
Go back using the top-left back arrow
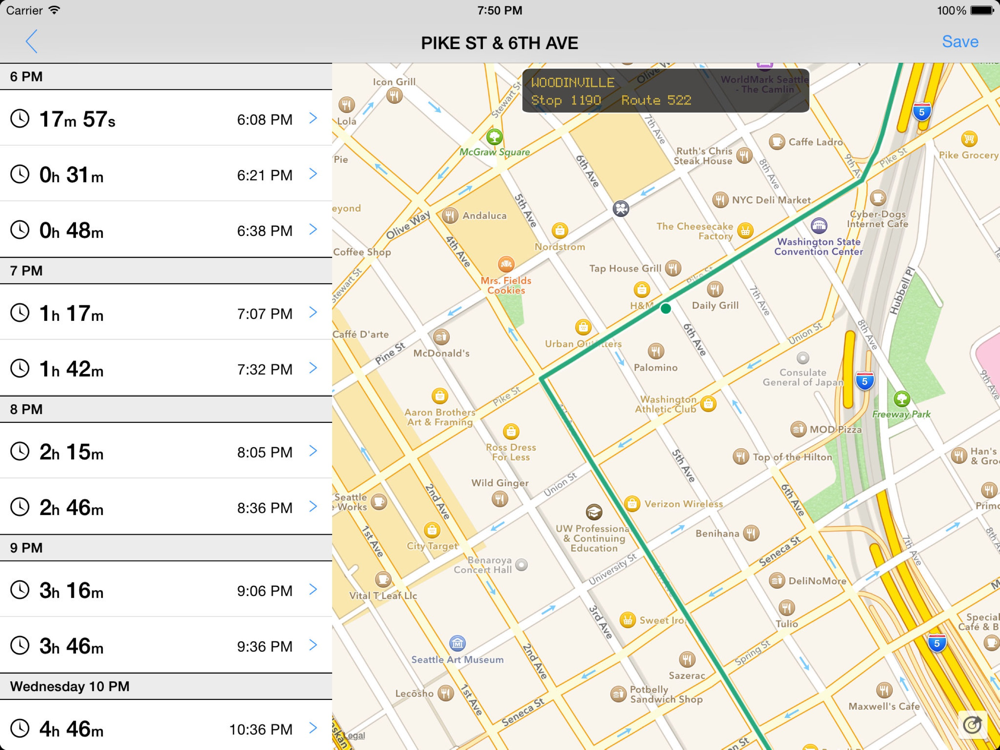[31, 42]
